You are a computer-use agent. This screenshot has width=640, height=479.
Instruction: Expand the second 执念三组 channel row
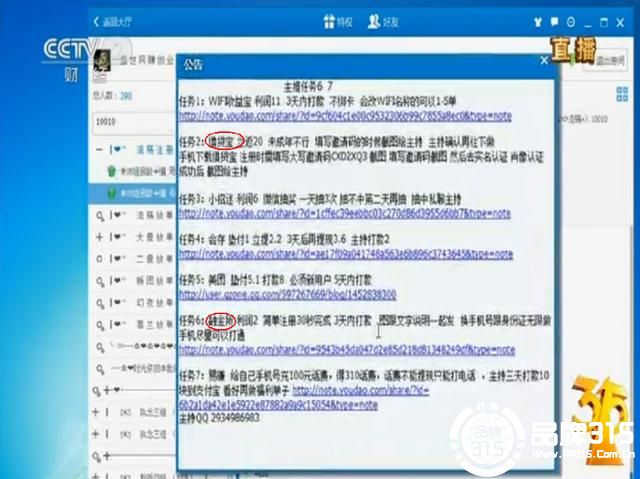96,434
